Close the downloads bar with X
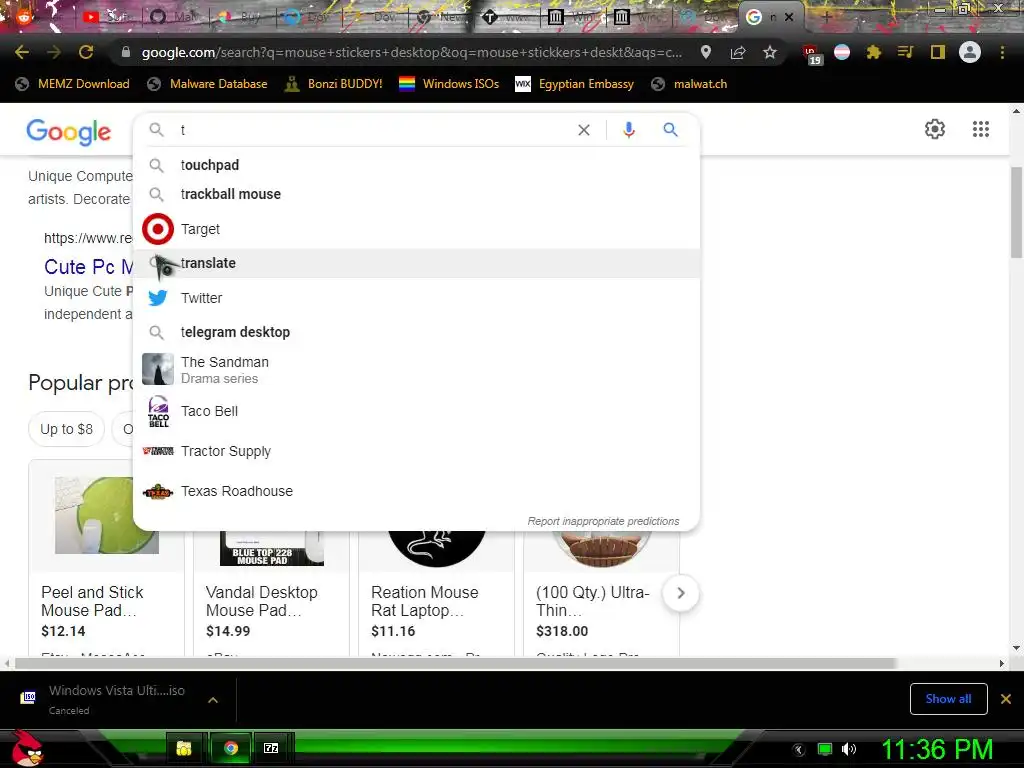 (1006, 699)
